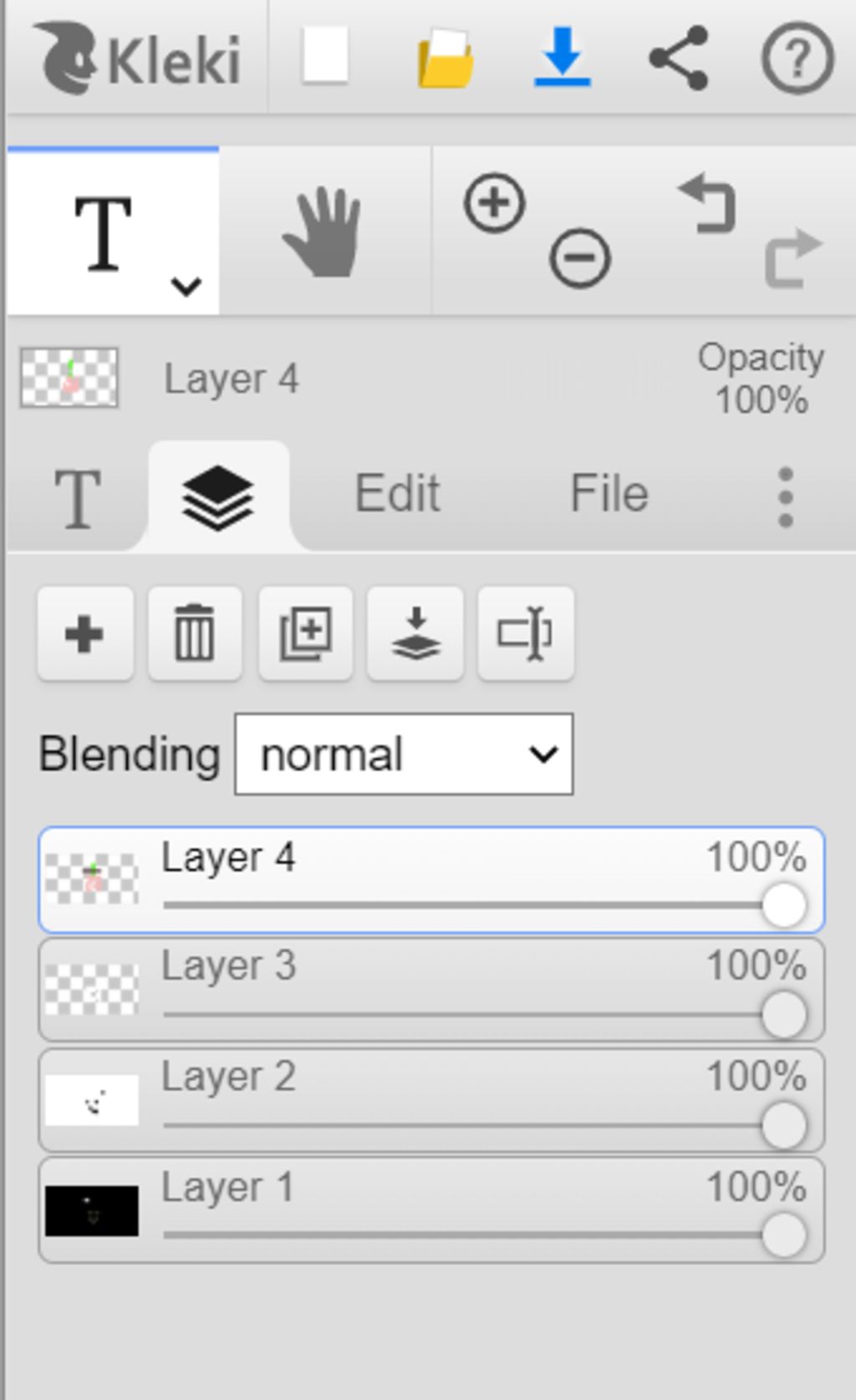Screen dimensions: 856x1400
Task: Click the undo arrow
Action: click(707, 203)
